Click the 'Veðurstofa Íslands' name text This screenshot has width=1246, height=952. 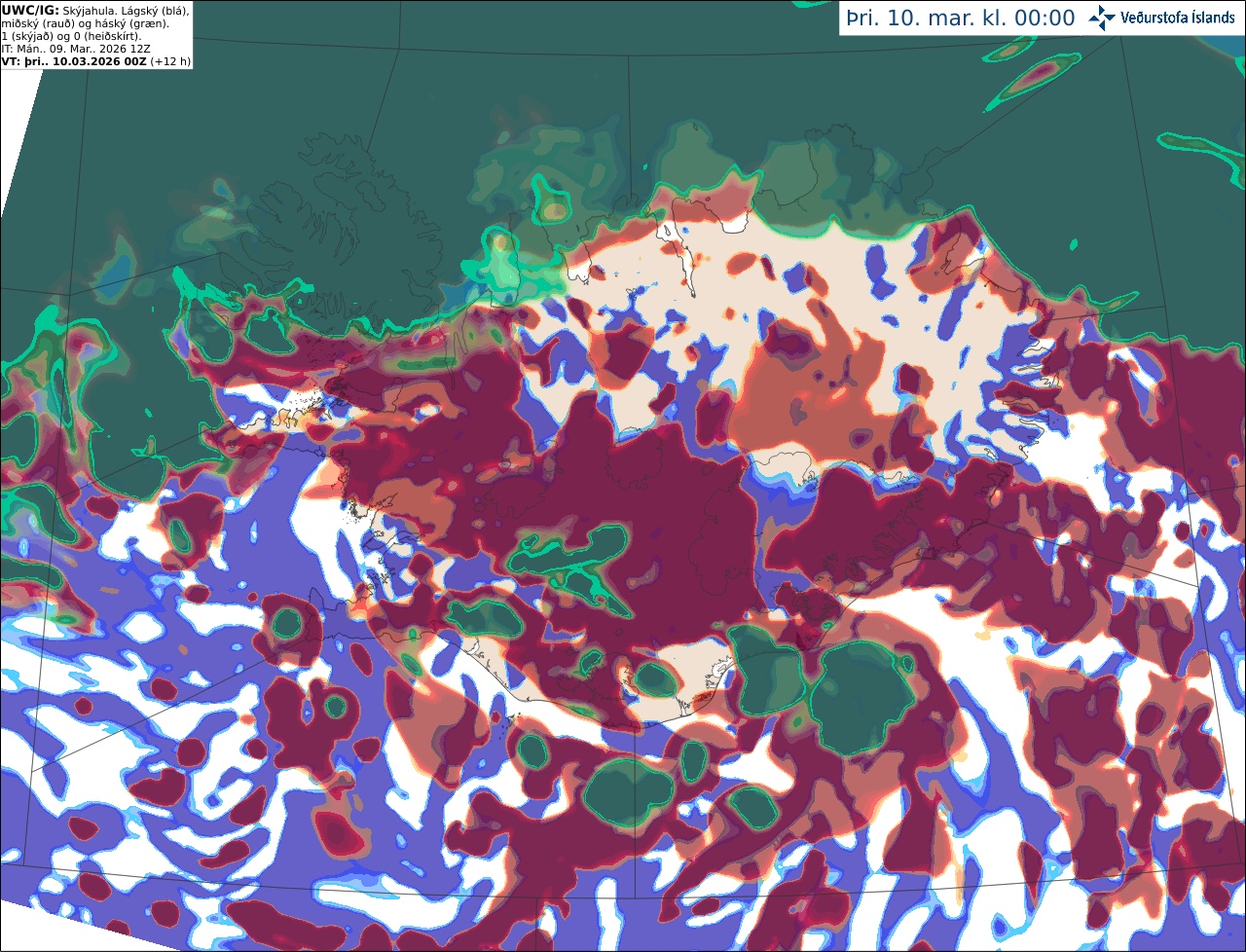1178,18
